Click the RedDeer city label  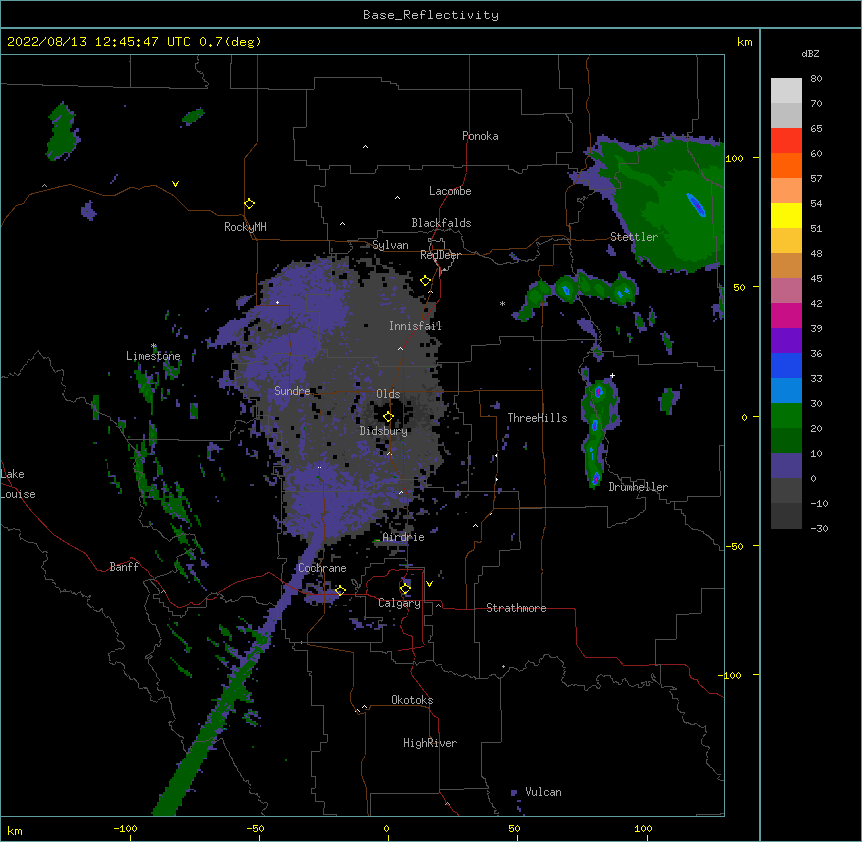440,255
